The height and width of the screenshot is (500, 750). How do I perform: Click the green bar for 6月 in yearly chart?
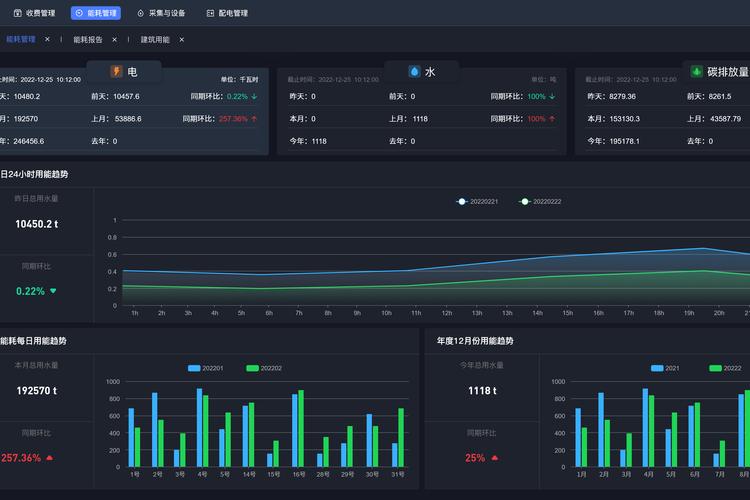[697, 434]
